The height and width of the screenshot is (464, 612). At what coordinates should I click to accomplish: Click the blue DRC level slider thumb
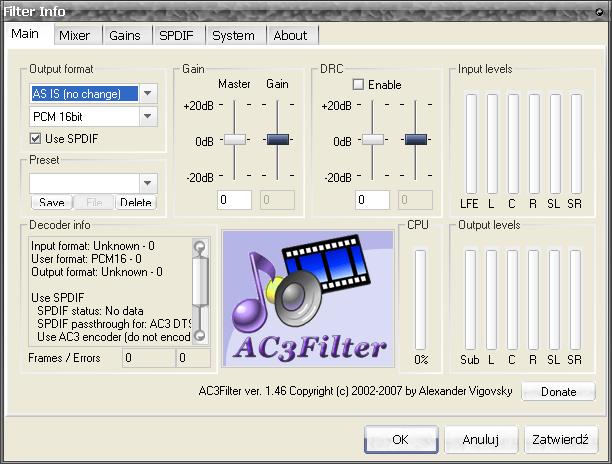tap(416, 140)
